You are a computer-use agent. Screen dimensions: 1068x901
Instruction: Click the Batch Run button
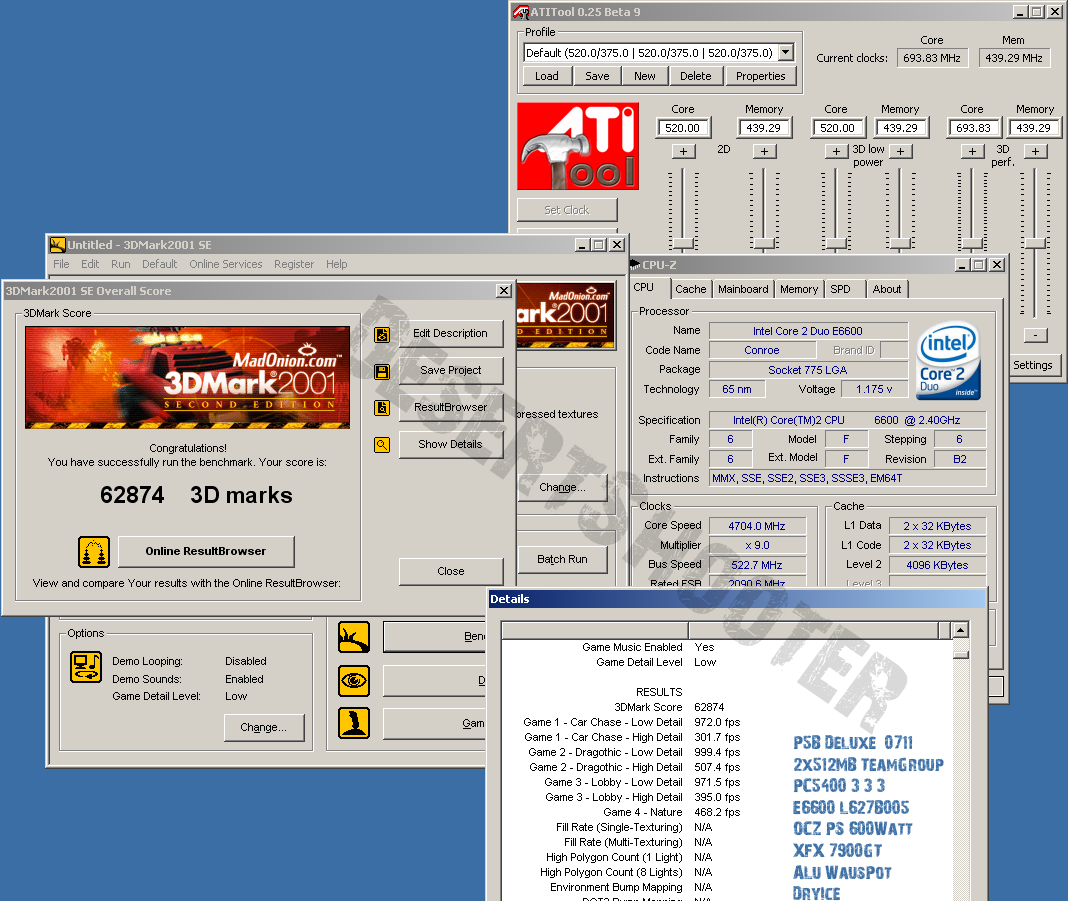(x=562, y=559)
